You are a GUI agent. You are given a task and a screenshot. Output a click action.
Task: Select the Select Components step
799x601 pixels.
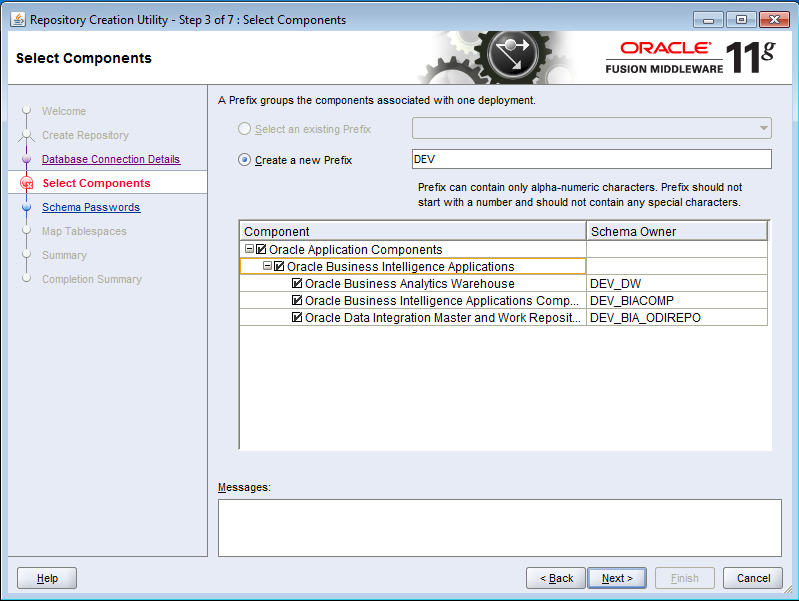click(x=96, y=183)
